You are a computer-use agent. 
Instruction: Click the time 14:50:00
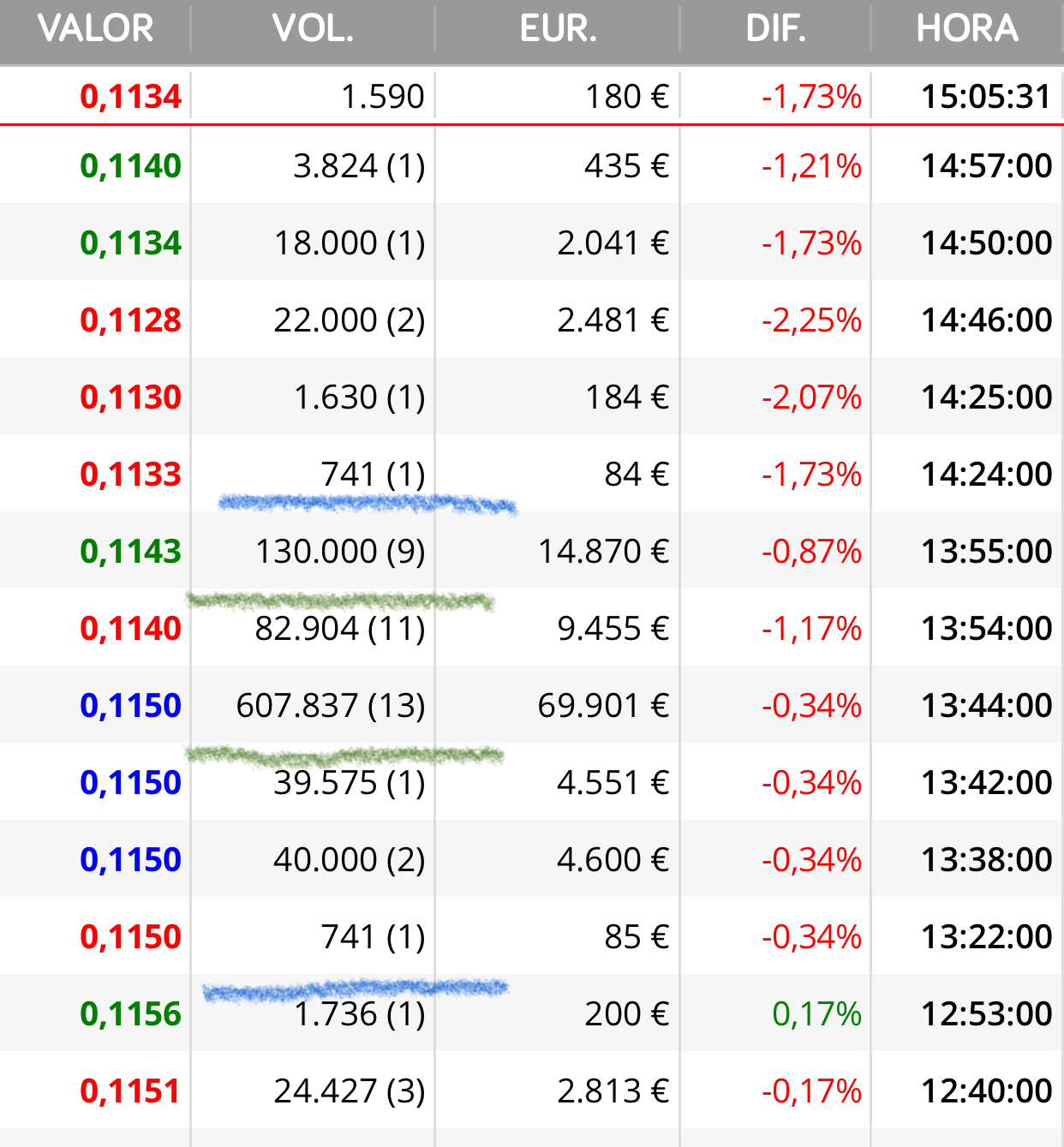[x=986, y=242]
